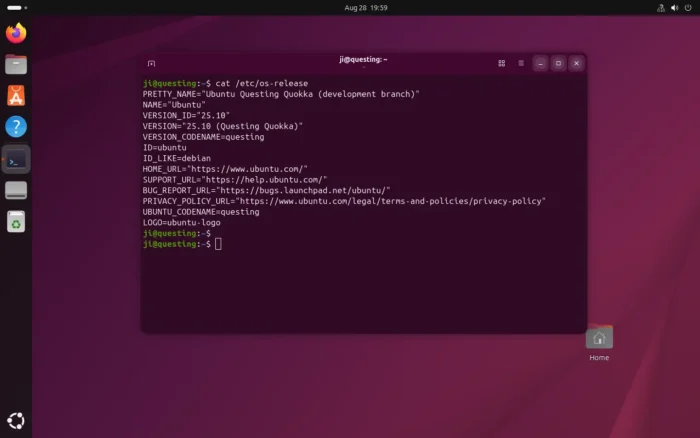The width and height of the screenshot is (700, 438).
Task: Click the HOME_URL ubuntu.com link text
Action: coord(247,169)
